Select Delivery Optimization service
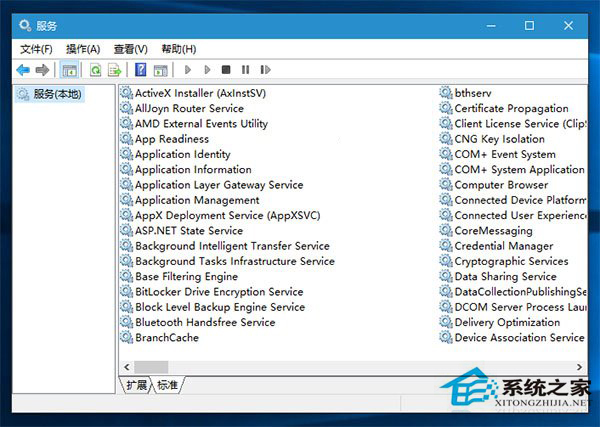Screen dimensions: 600x427 pos(500,323)
